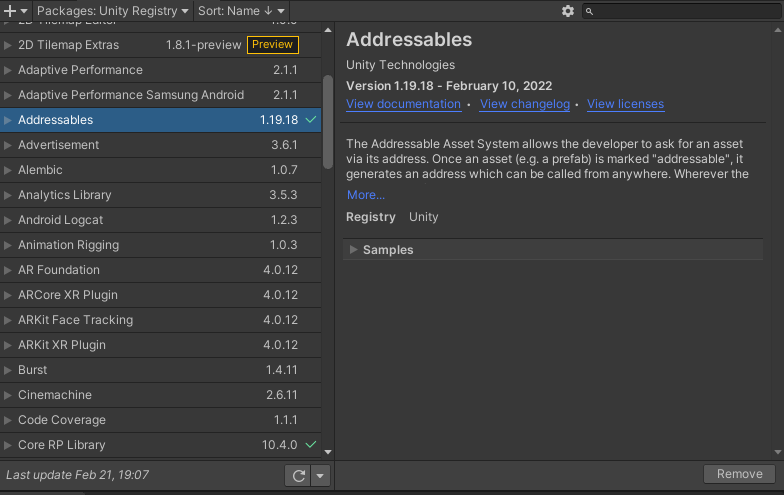
Task: Open Sort: Name dropdown
Action: click(241, 10)
